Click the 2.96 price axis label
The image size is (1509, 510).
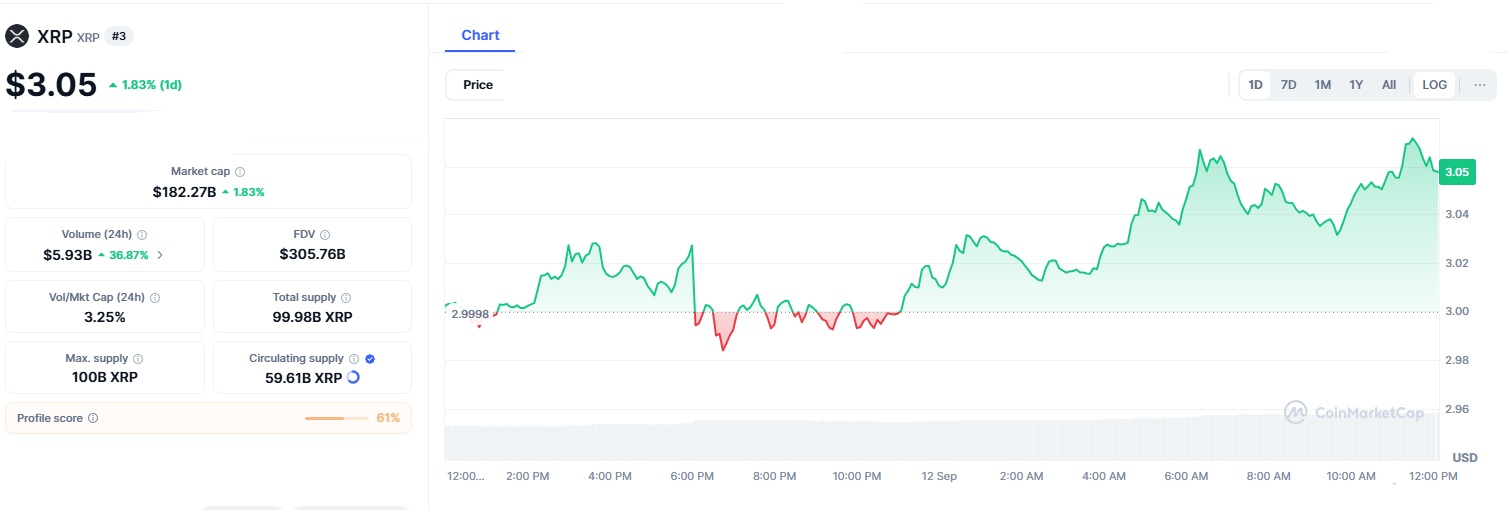pyautogui.click(x=1457, y=410)
